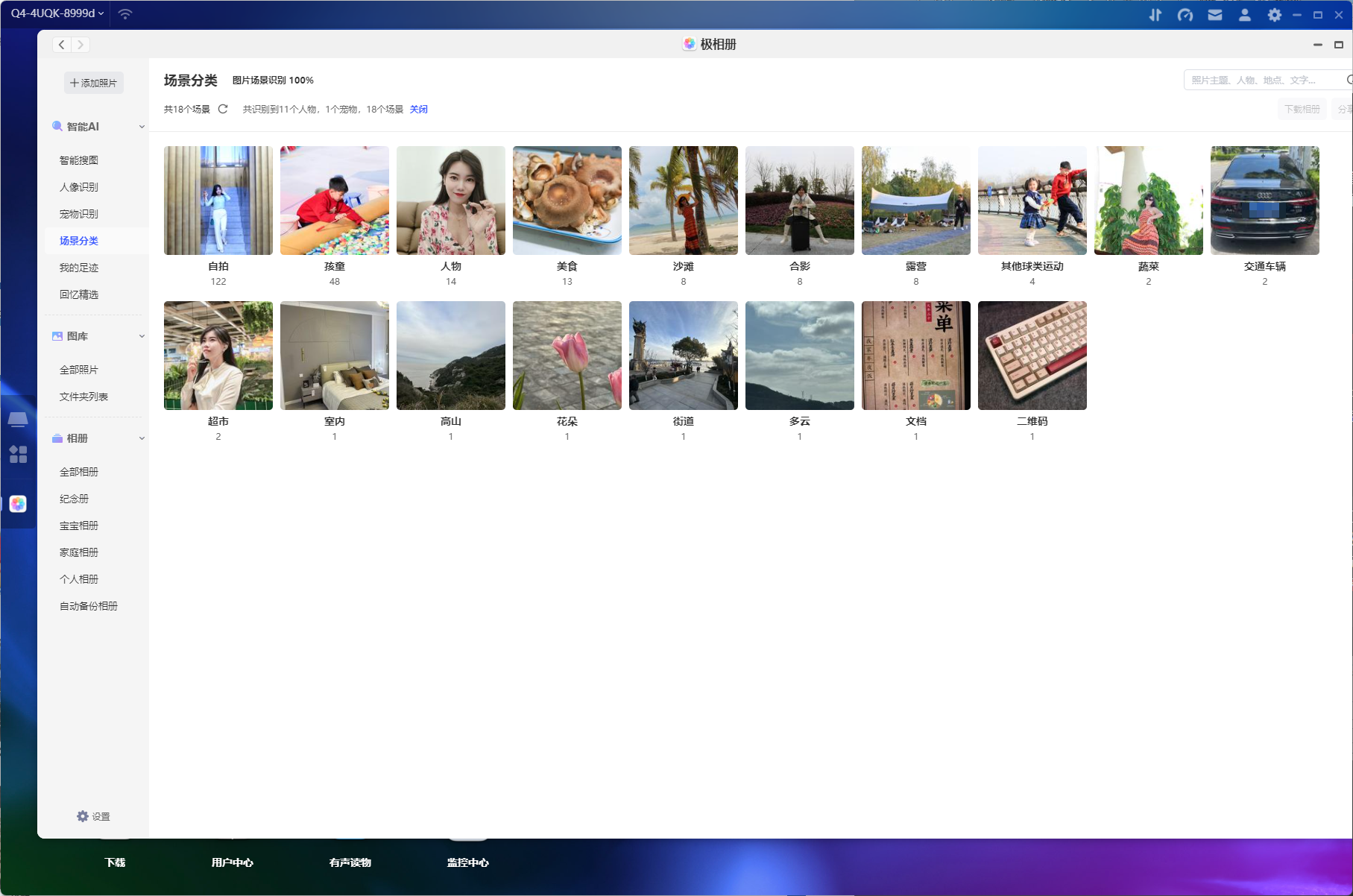
Task: Click the app grid icon in left dock
Action: (x=18, y=454)
